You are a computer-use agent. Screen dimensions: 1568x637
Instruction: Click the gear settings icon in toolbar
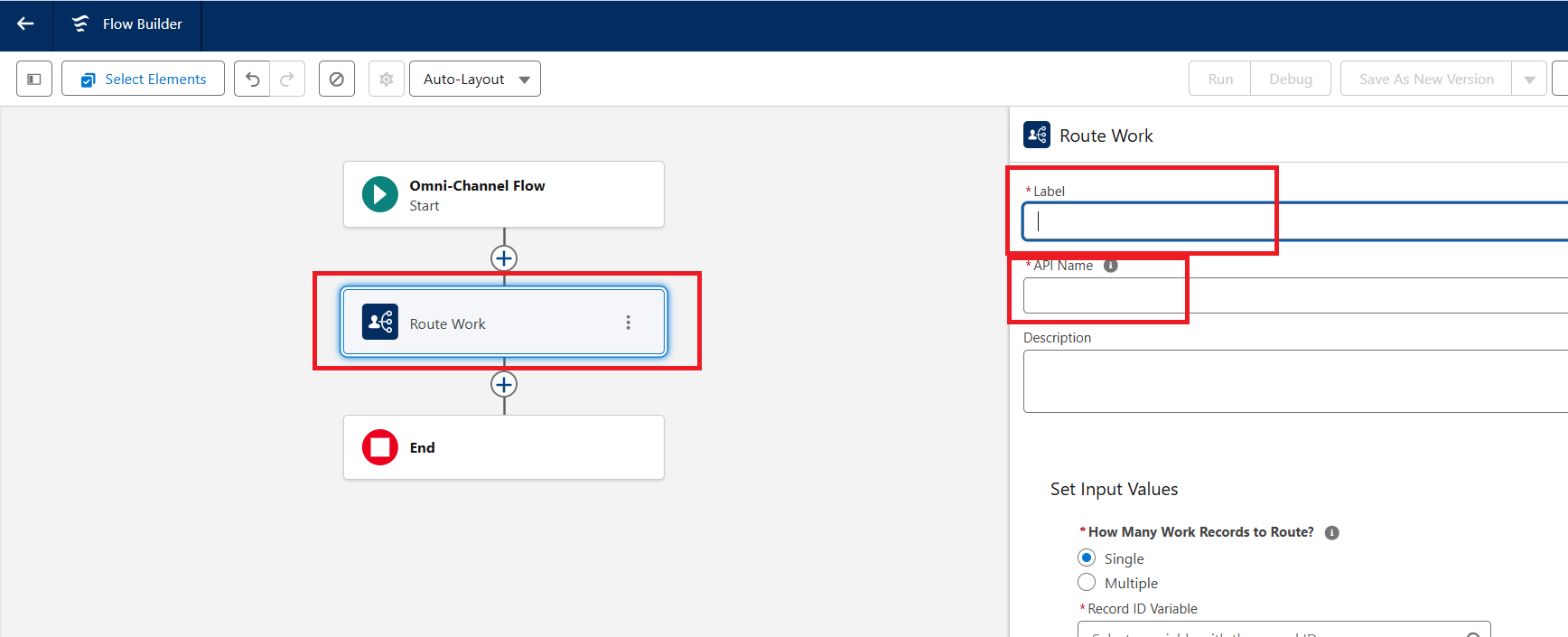387,80
